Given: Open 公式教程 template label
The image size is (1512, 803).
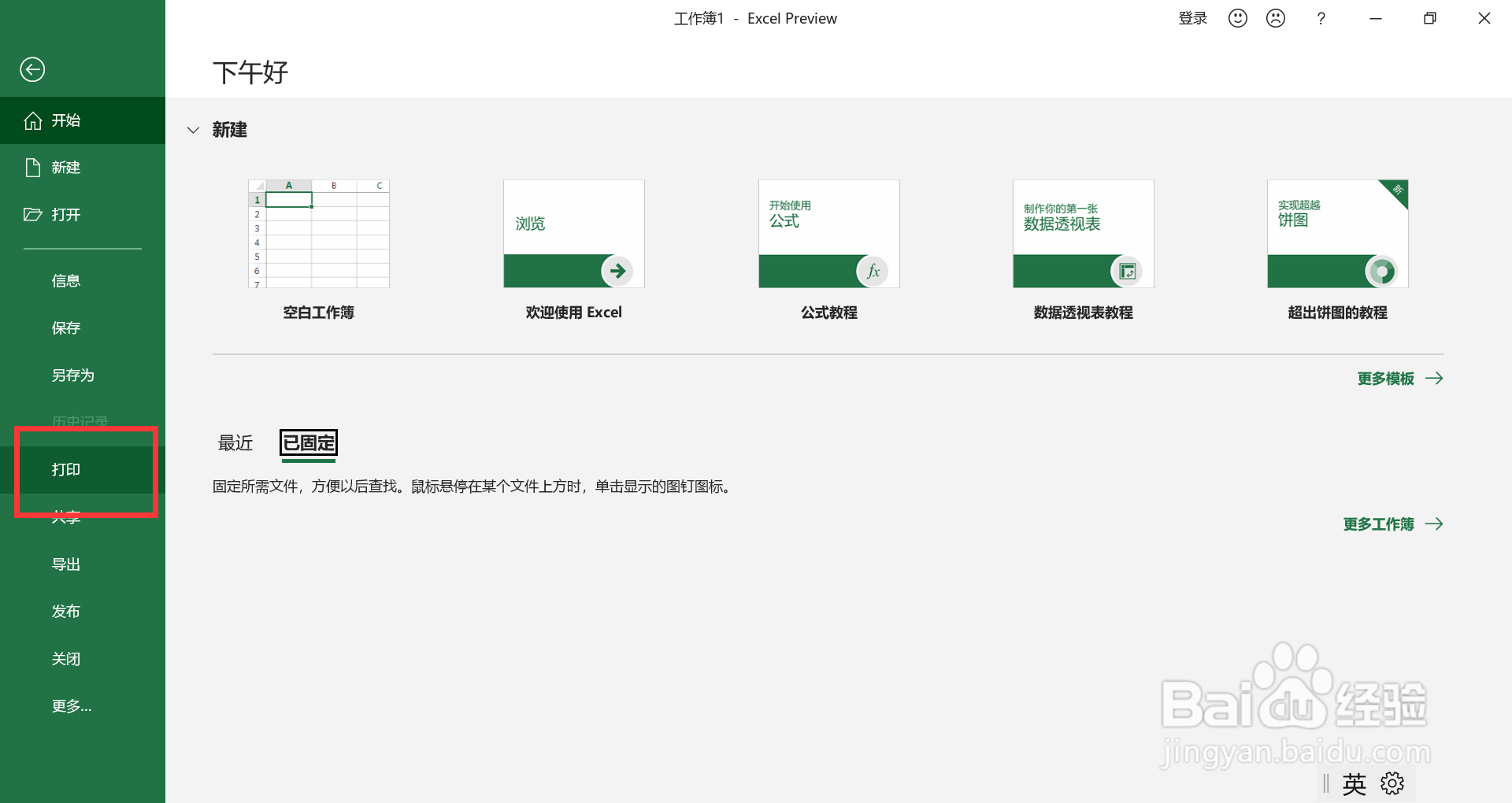Looking at the screenshot, I should (829, 313).
